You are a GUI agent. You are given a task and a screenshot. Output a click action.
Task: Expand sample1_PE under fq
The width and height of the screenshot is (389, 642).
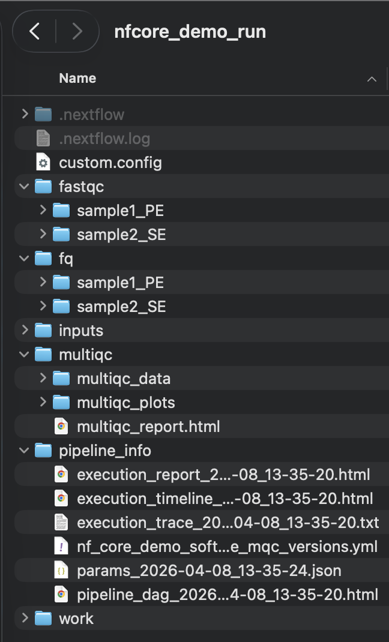point(43,283)
